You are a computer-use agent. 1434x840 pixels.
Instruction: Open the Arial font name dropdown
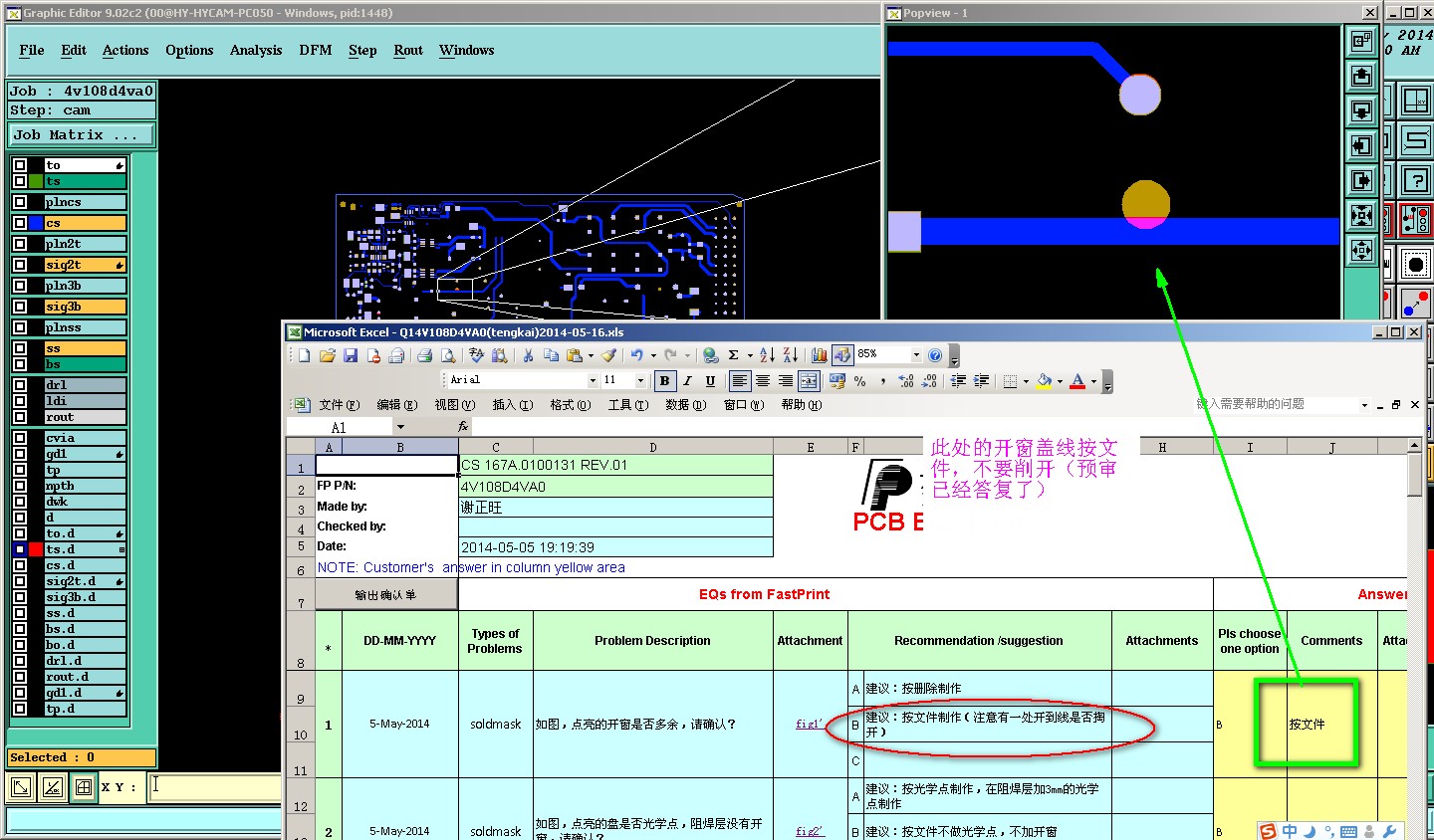(593, 380)
